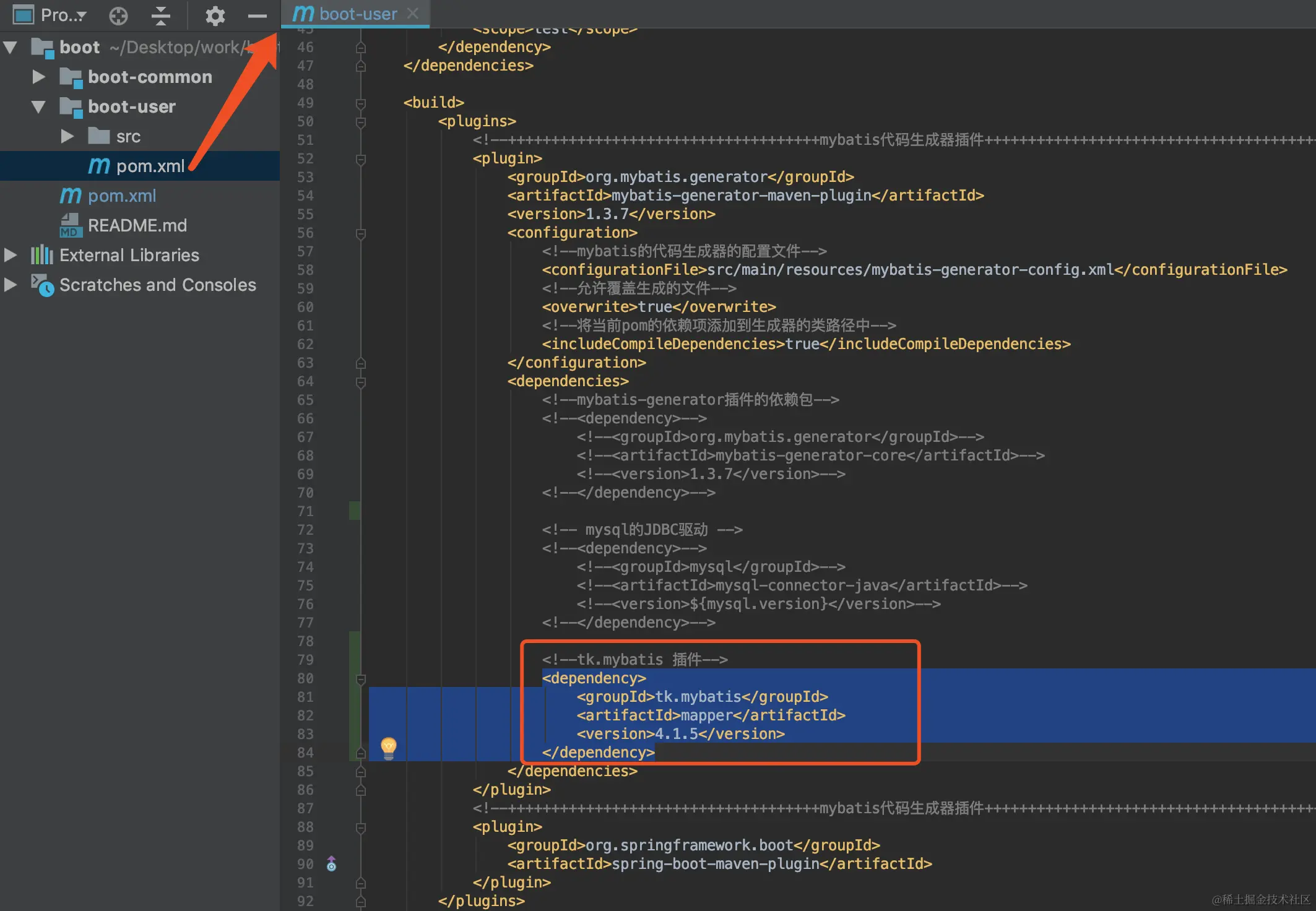Click the Maven icon of the selected pom.xml
Viewport: 1316px width, 911px height.
[x=98, y=166]
